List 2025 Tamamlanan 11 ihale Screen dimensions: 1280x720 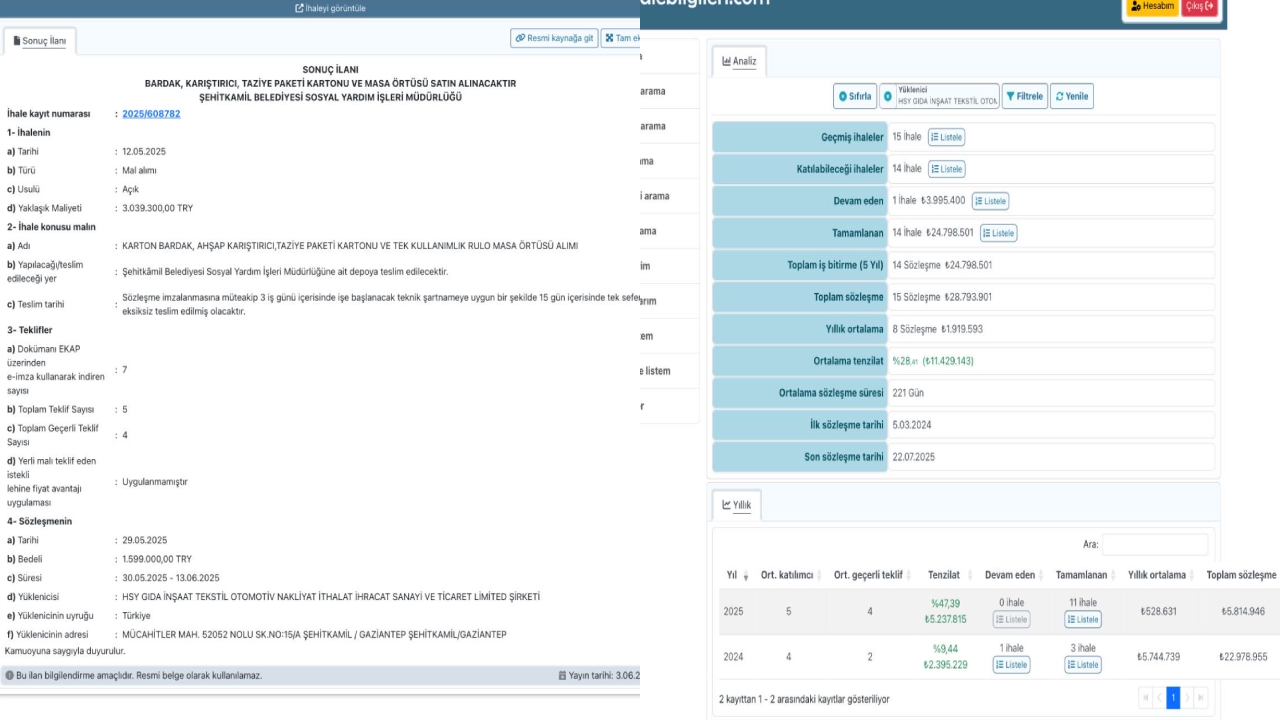coord(1084,619)
